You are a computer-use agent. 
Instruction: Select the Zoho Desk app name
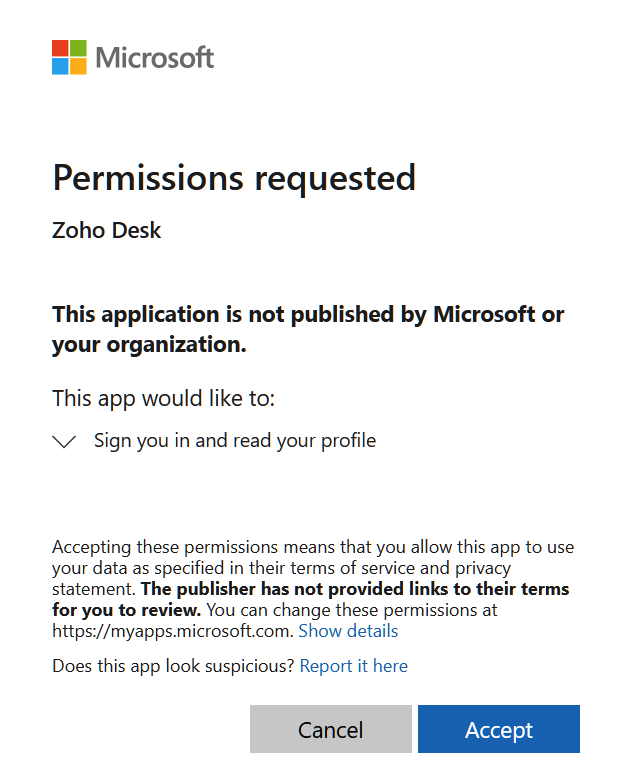pos(107,231)
